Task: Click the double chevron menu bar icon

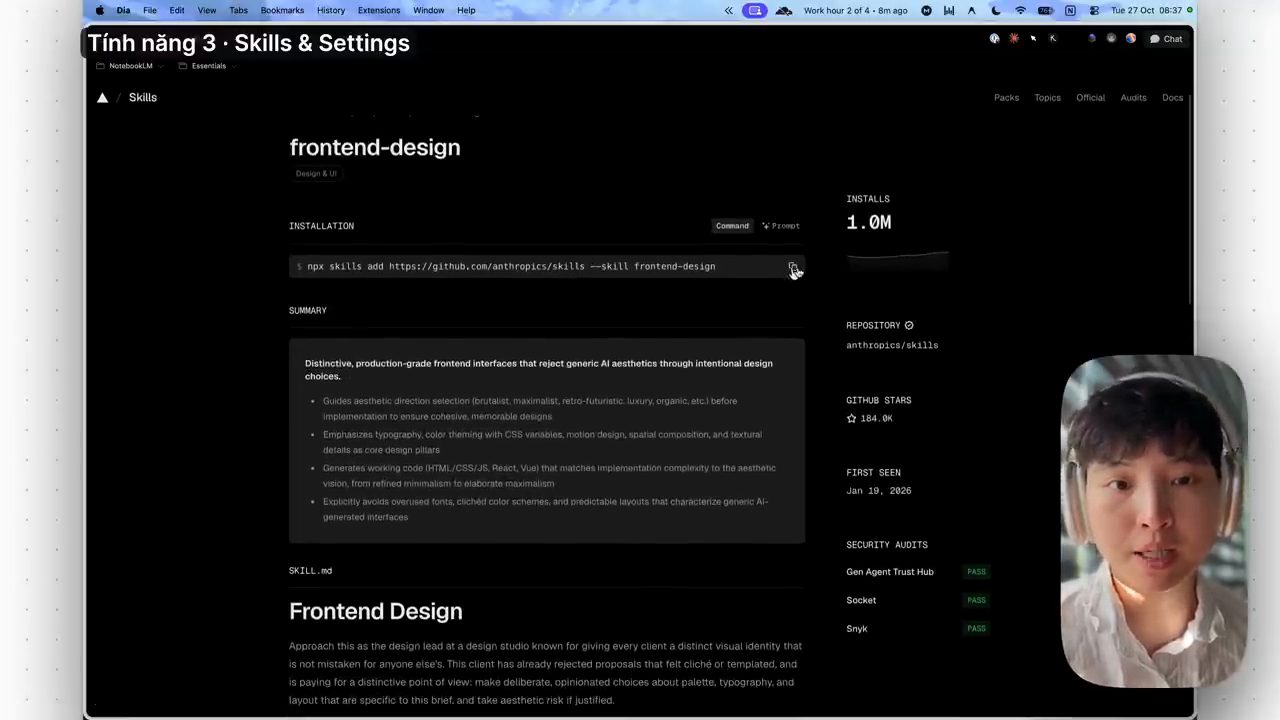Action: [729, 10]
